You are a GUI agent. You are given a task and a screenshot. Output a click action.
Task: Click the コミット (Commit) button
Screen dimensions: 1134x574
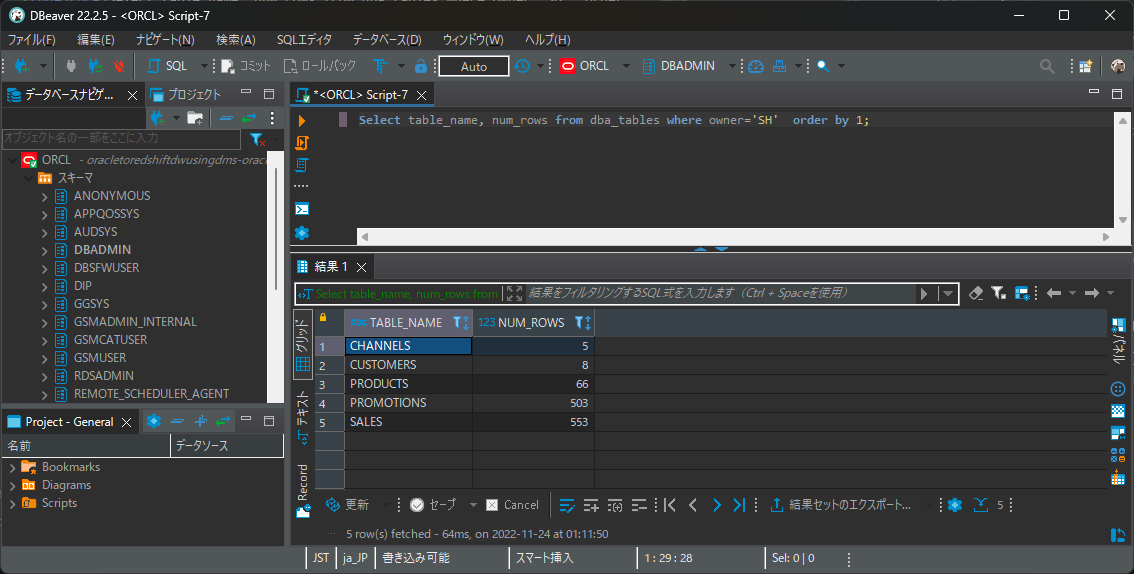[x=246, y=66]
